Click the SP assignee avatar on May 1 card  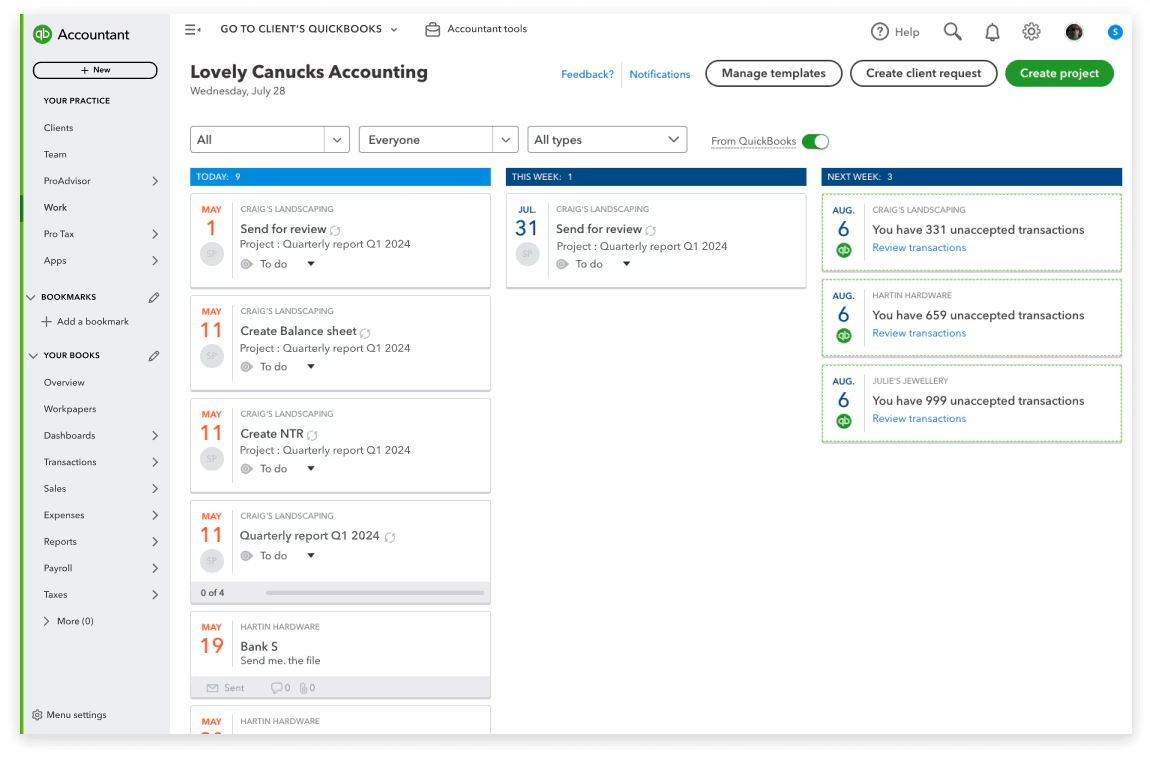click(x=212, y=254)
